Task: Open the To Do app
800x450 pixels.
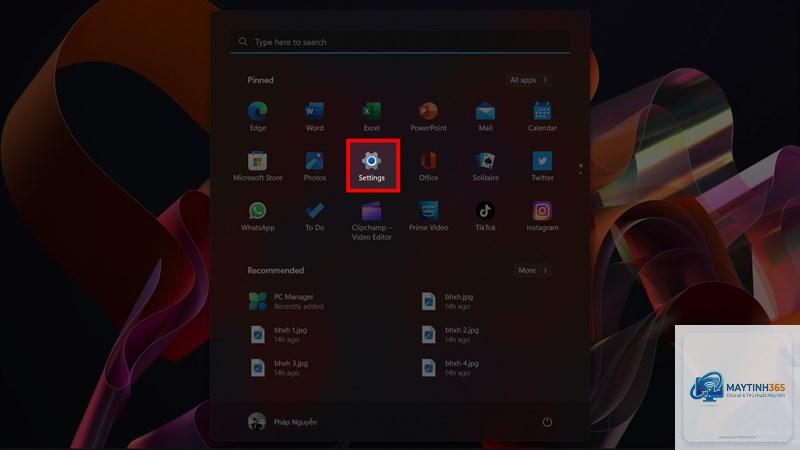Action: (x=314, y=216)
